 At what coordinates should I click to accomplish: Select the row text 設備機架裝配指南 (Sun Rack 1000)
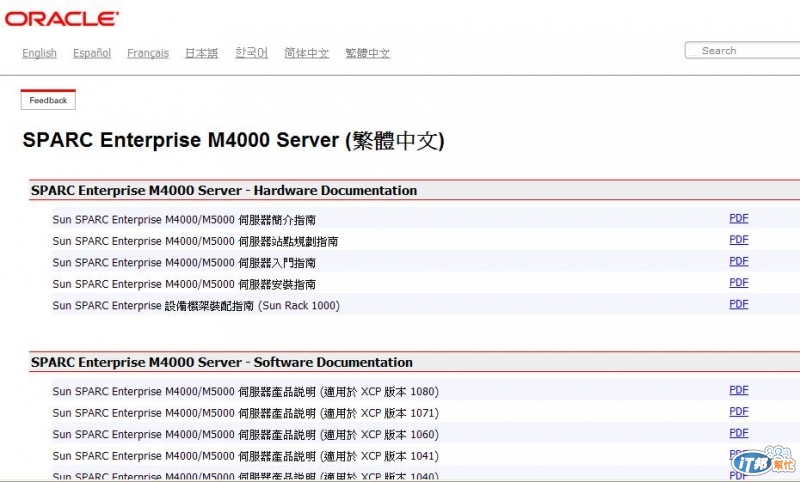[196, 306]
